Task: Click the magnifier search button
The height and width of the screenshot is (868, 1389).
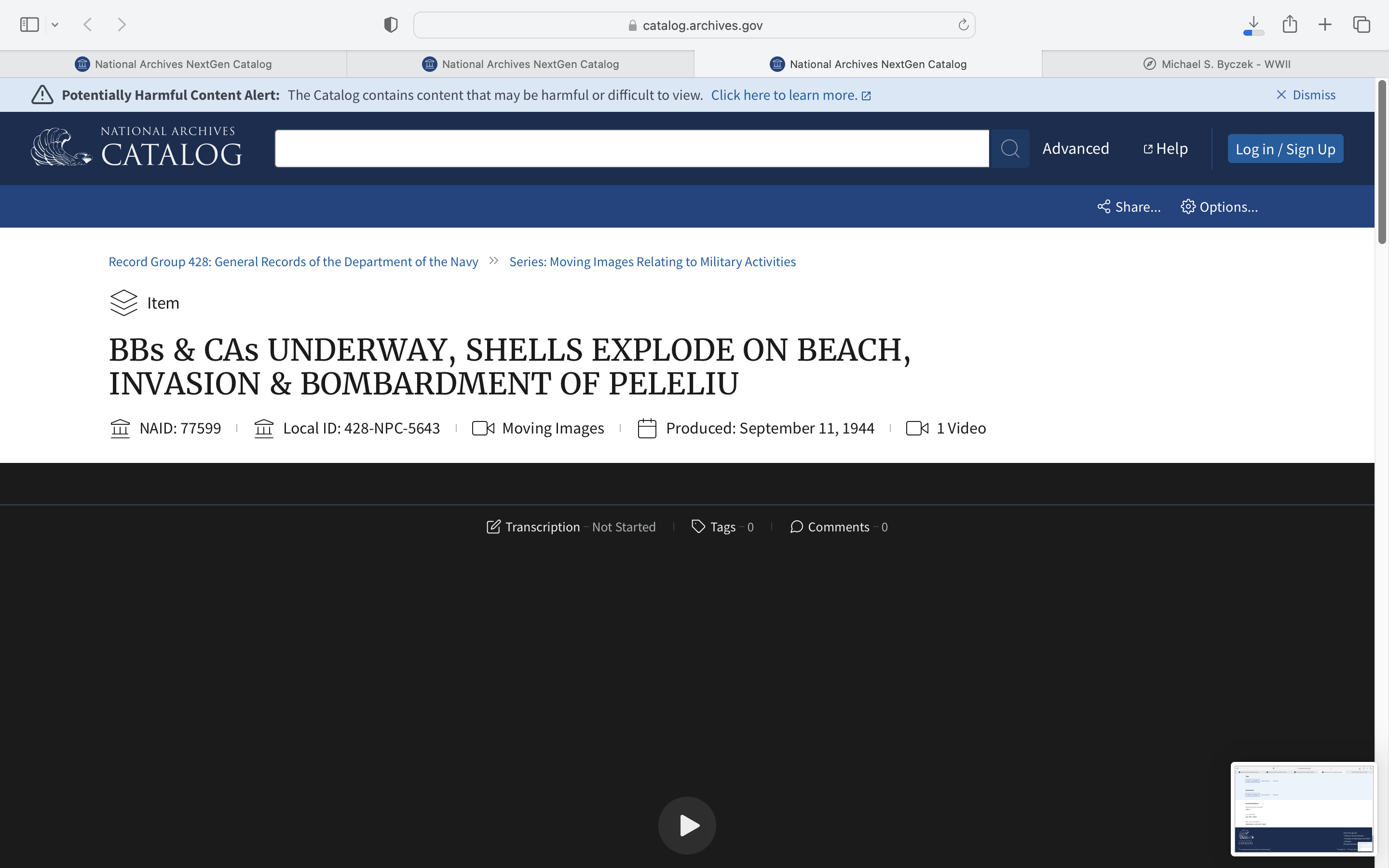Action: (x=1009, y=149)
